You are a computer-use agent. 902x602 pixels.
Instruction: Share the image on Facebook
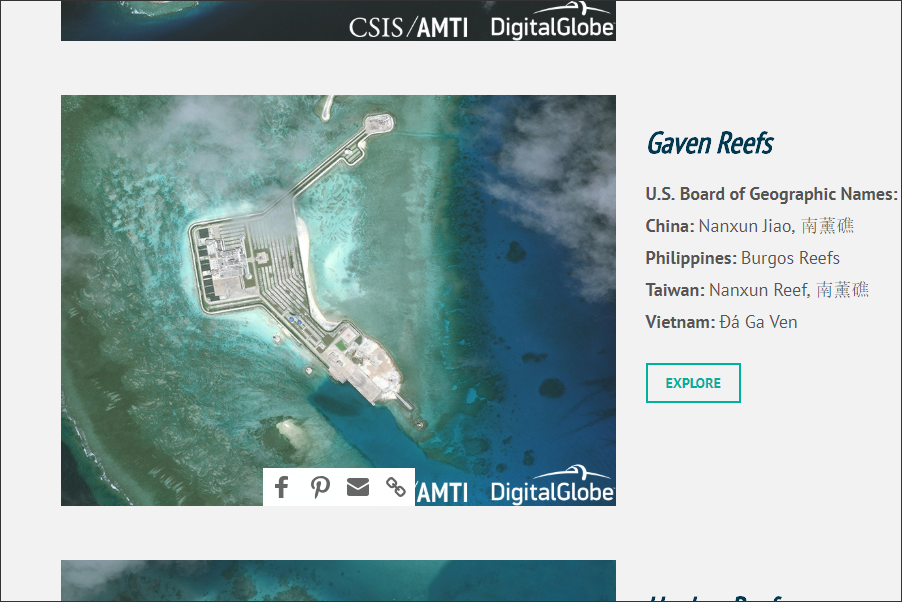(282, 487)
